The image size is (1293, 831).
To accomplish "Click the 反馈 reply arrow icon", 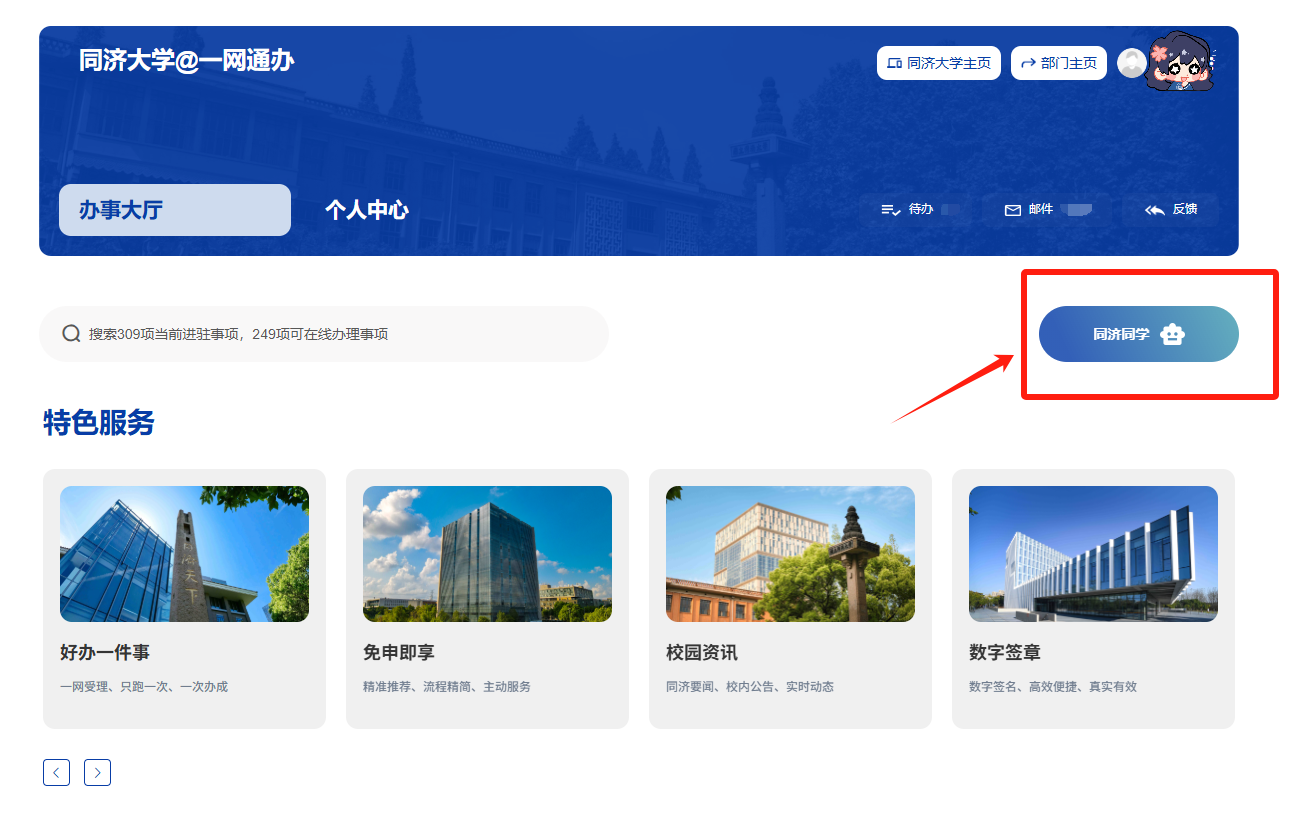I will (1155, 210).
